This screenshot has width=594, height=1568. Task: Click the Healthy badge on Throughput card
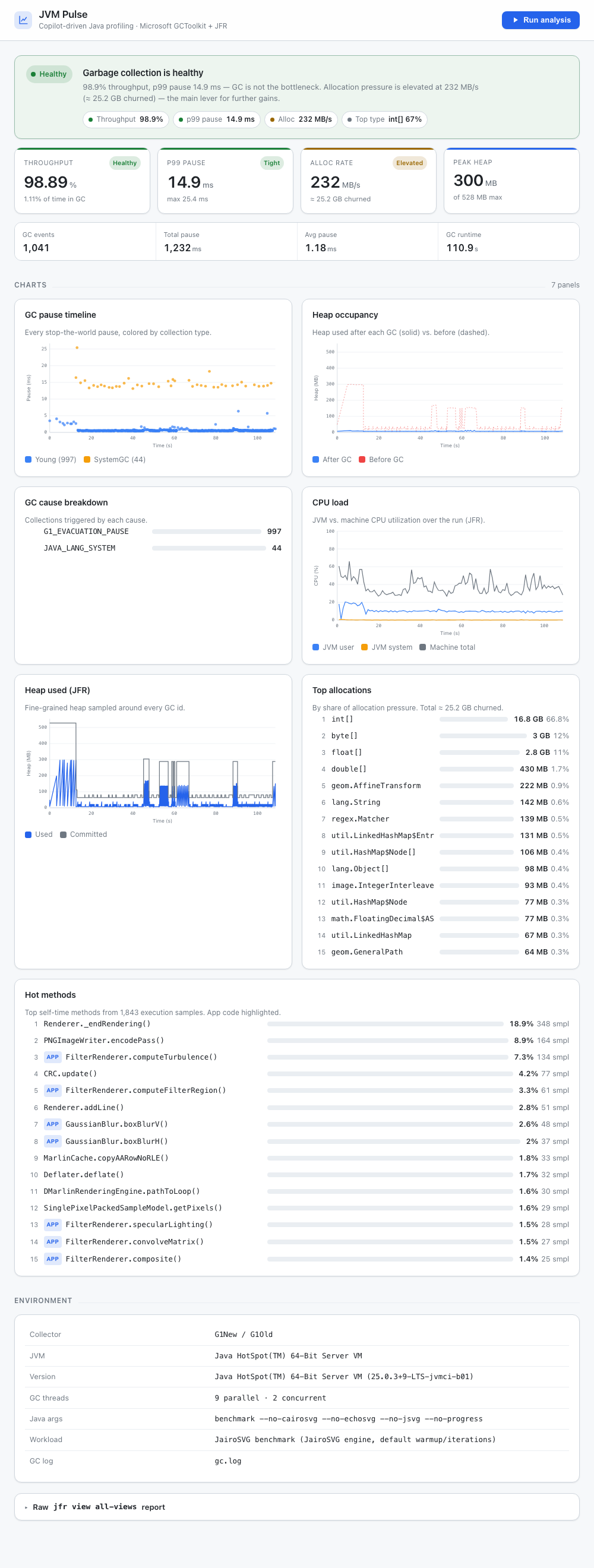125,163
